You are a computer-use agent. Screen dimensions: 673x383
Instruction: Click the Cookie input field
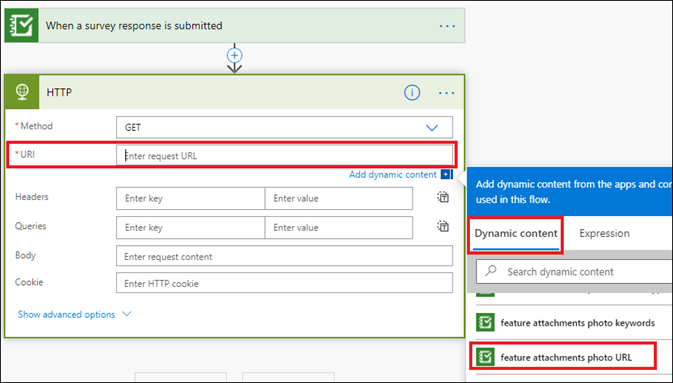284,283
